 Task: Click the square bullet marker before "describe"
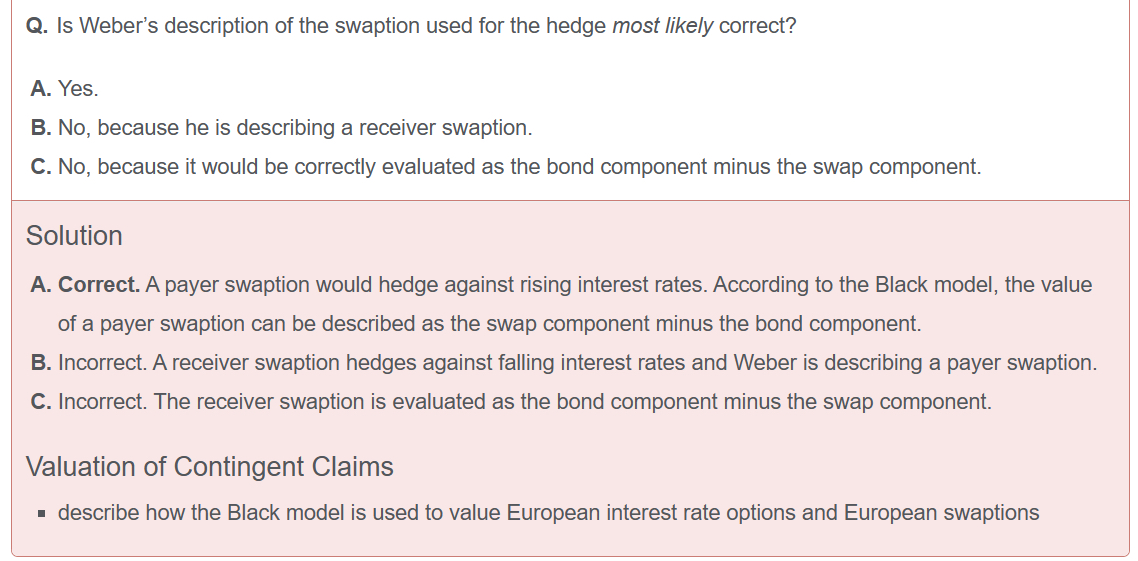pos(41,514)
